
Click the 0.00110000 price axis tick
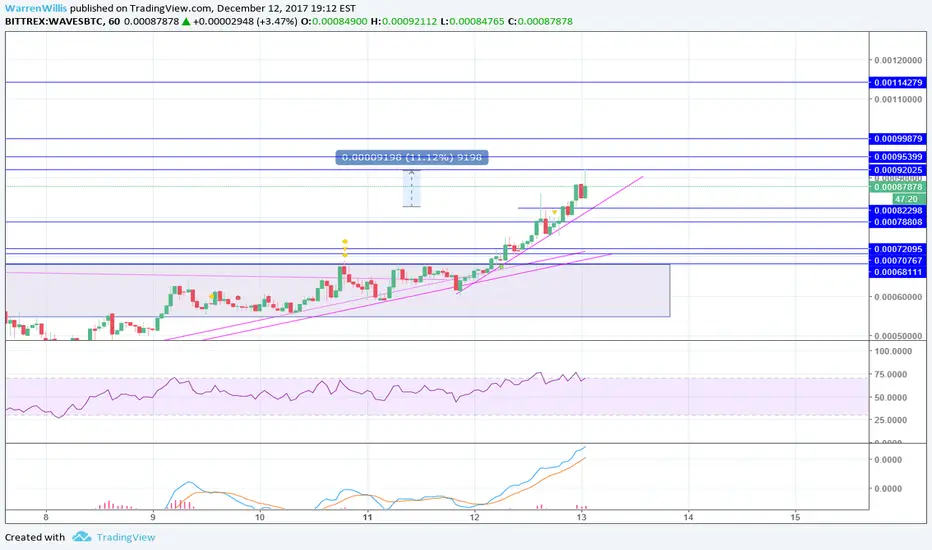(x=898, y=99)
